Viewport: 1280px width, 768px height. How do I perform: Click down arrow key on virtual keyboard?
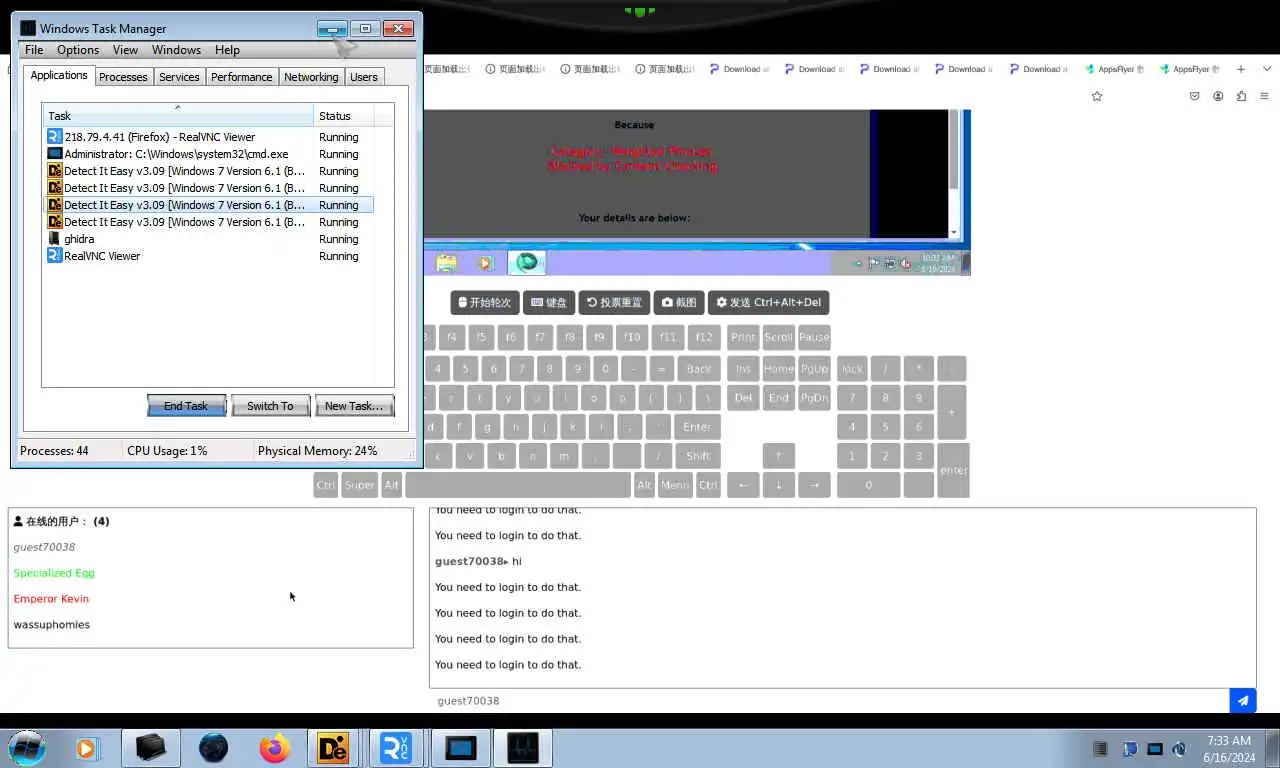point(778,485)
